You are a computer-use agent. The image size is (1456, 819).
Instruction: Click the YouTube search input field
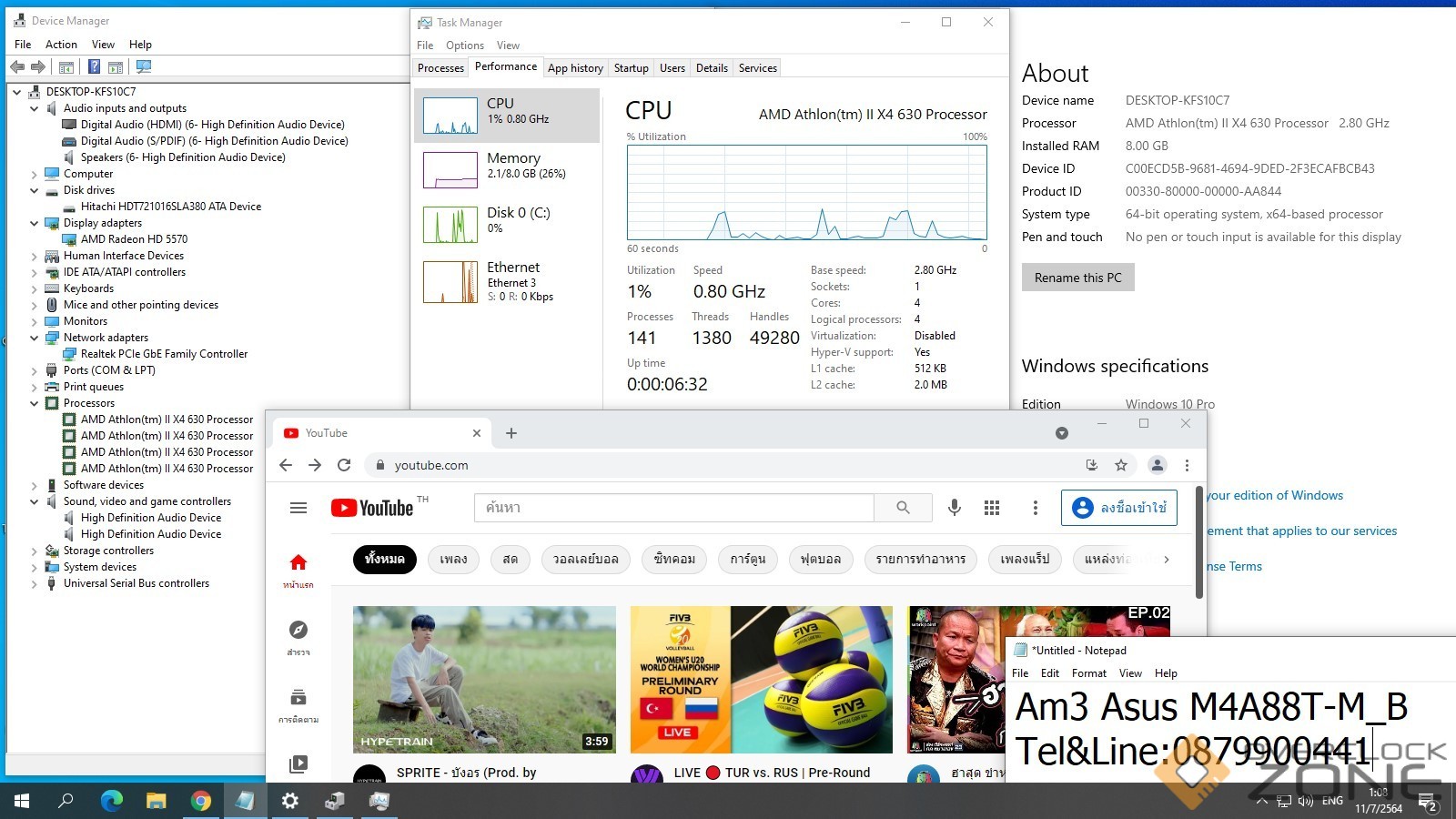pos(673,508)
